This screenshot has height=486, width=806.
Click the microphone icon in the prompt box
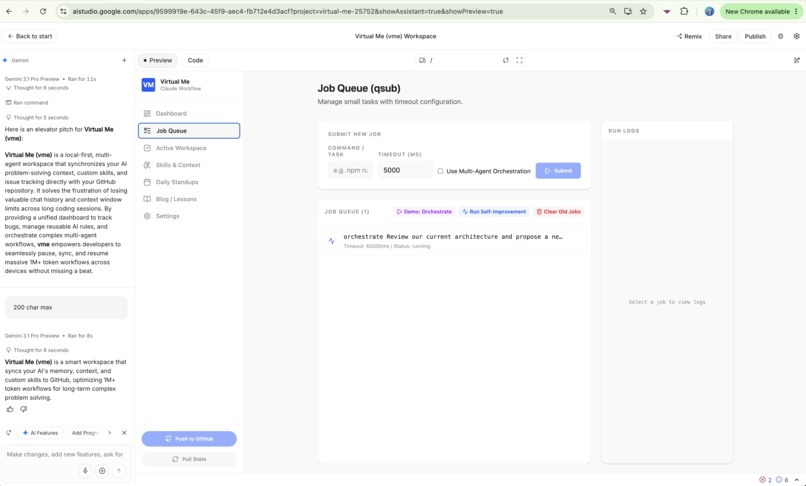[85, 471]
